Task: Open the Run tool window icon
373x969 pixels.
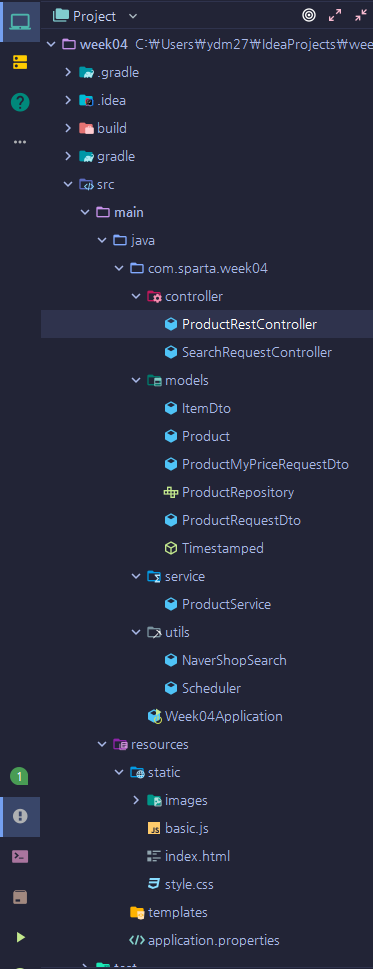Action: point(20,937)
